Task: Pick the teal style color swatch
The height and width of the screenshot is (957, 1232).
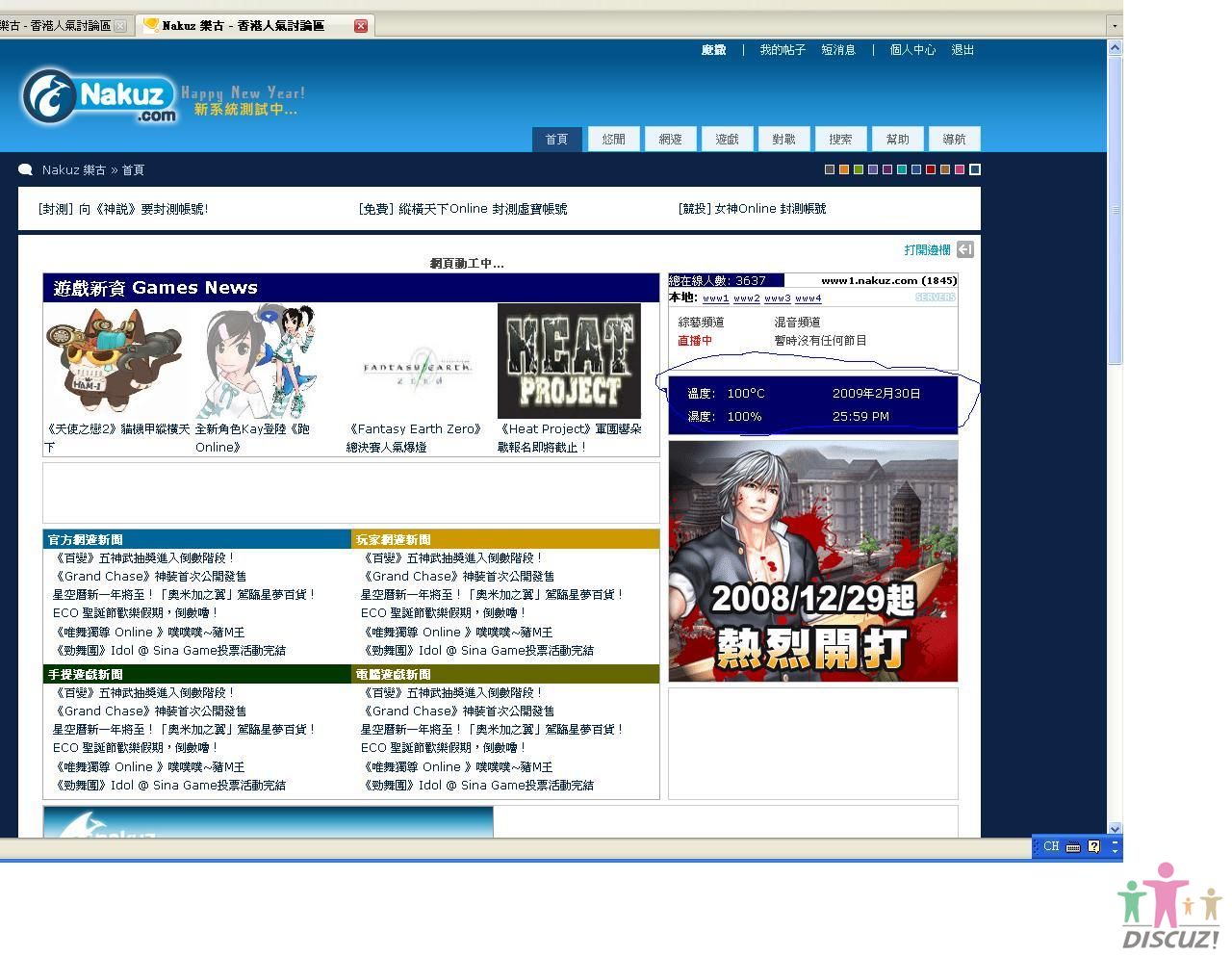Action: point(902,169)
